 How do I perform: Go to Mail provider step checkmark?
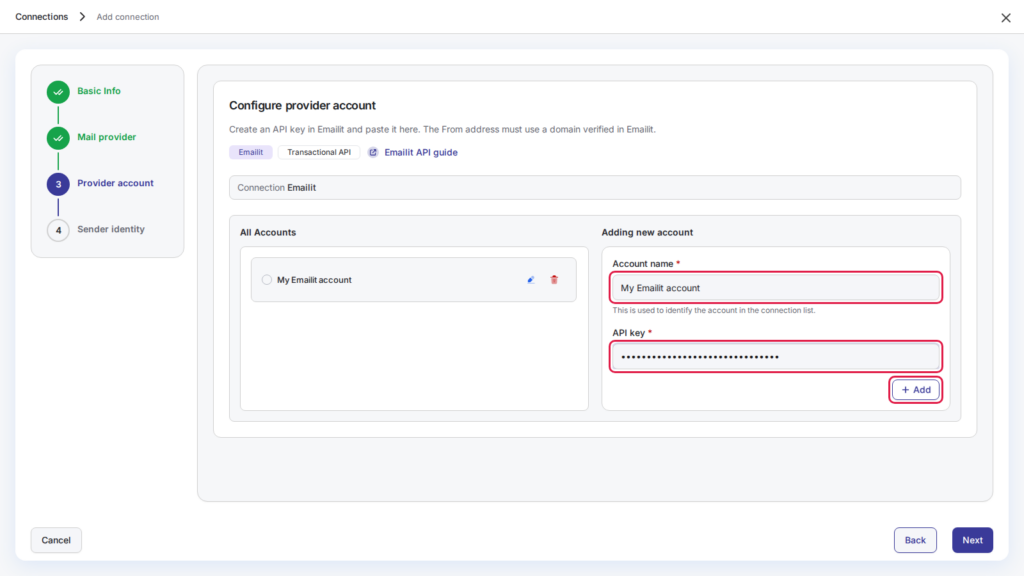58,138
